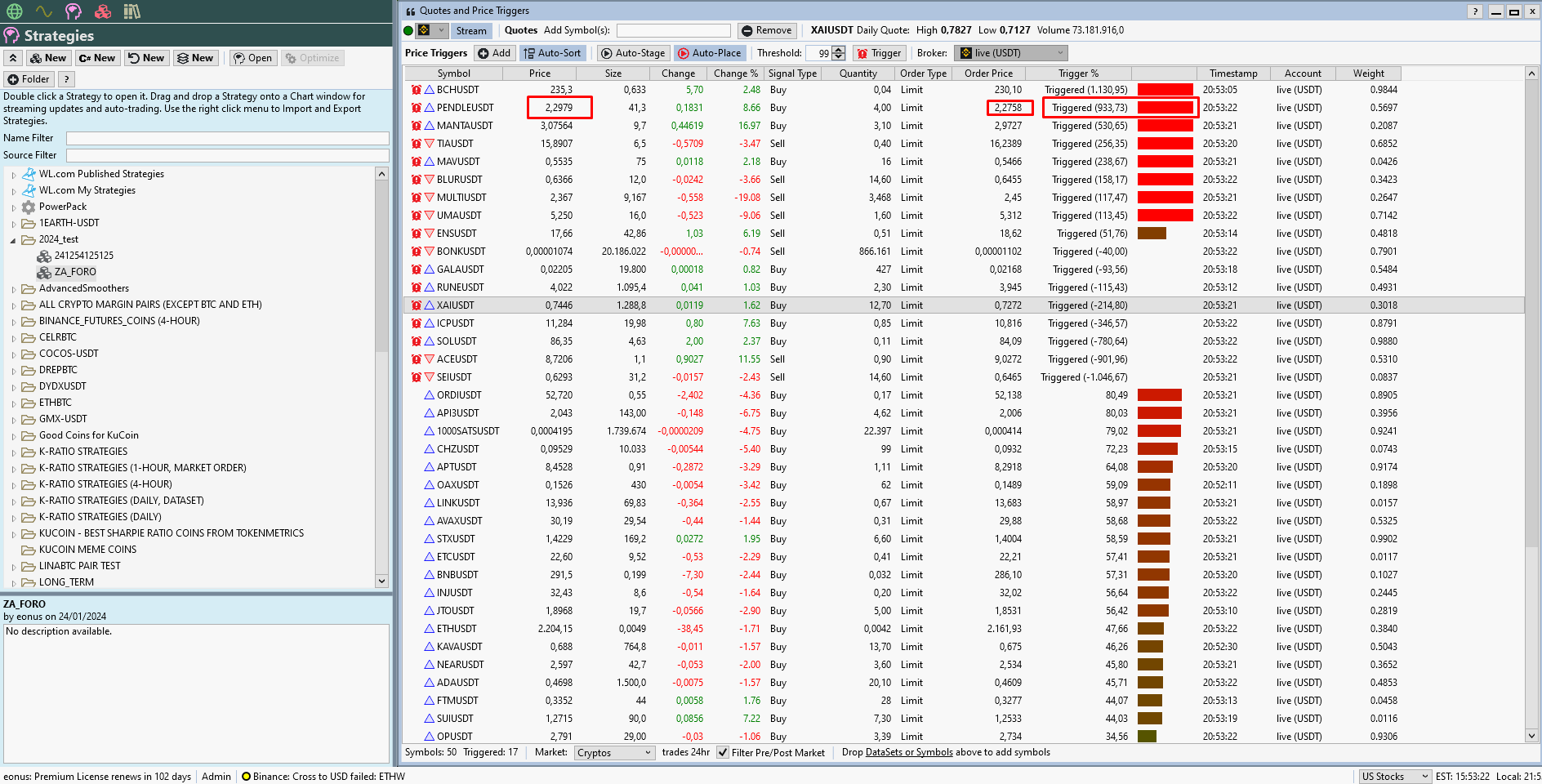Toggle Filter Pre/Post Market checkbox
Image resolution: width=1542 pixels, height=784 pixels.
[x=723, y=753]
